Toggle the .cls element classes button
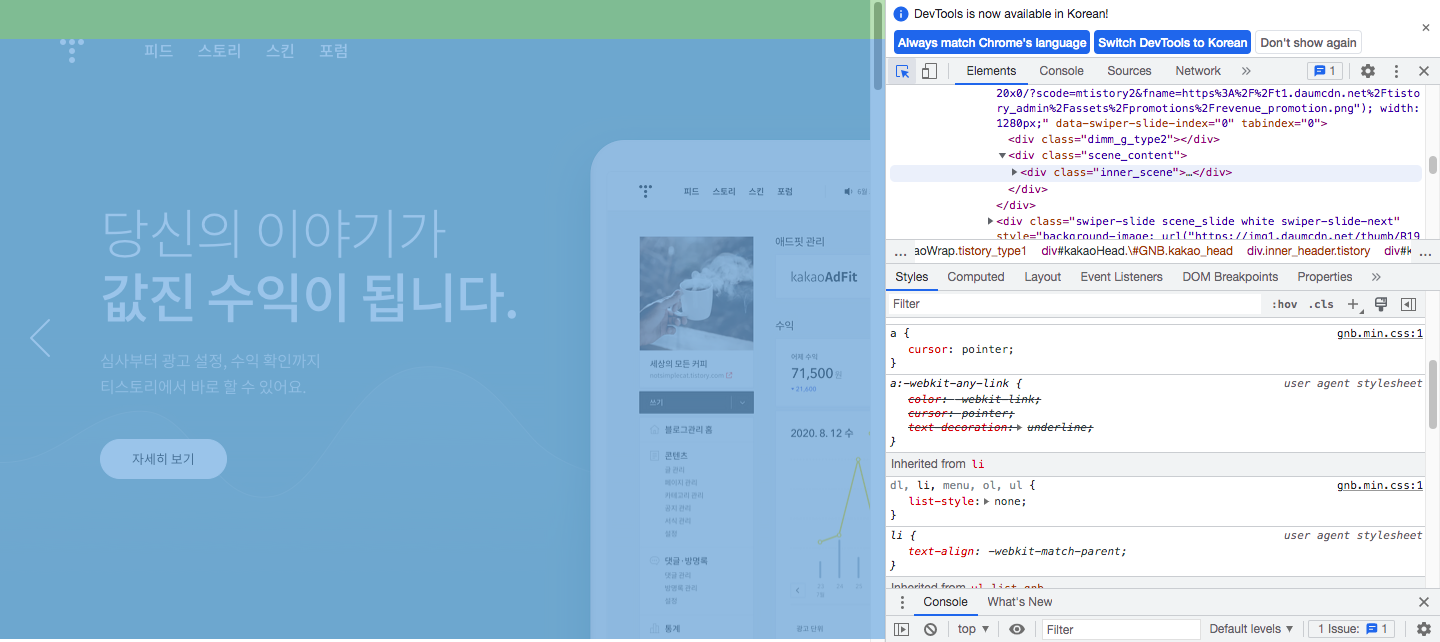The width and height of the screenshot is (1440, 642). pyautogui.click(x=1321, y=304)
